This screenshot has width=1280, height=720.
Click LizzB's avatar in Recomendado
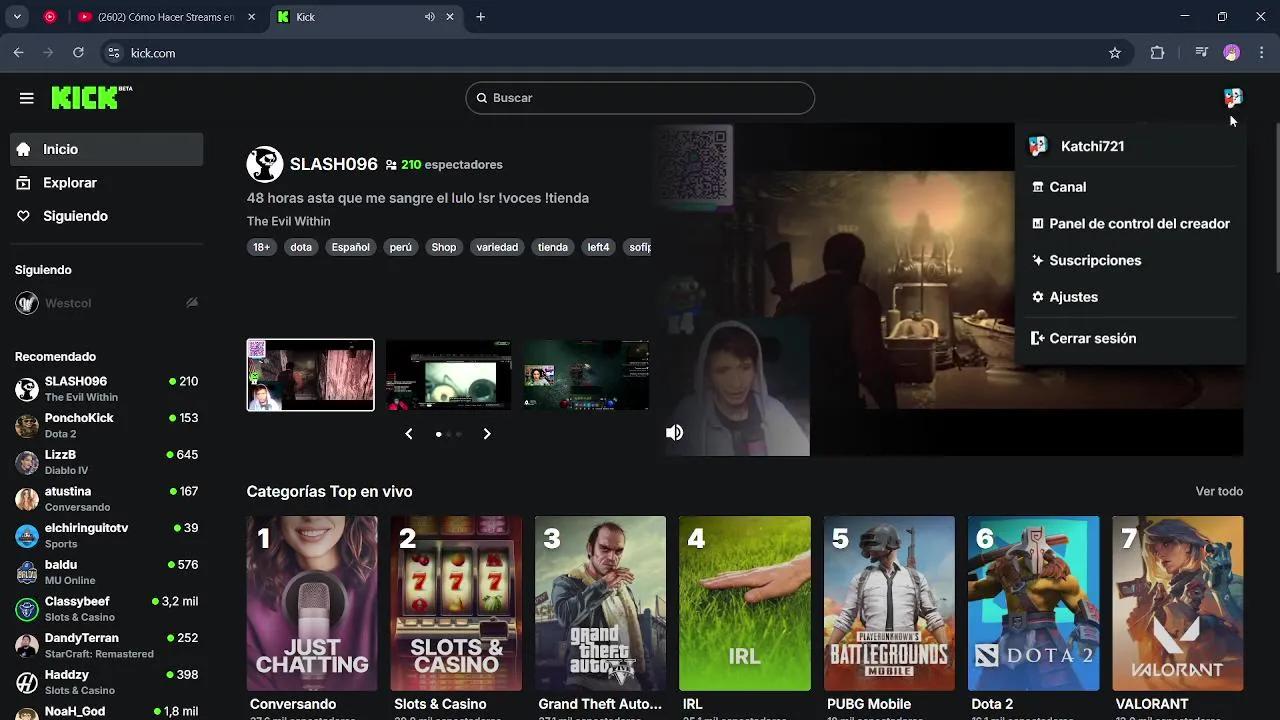click(x=27, y=462)
